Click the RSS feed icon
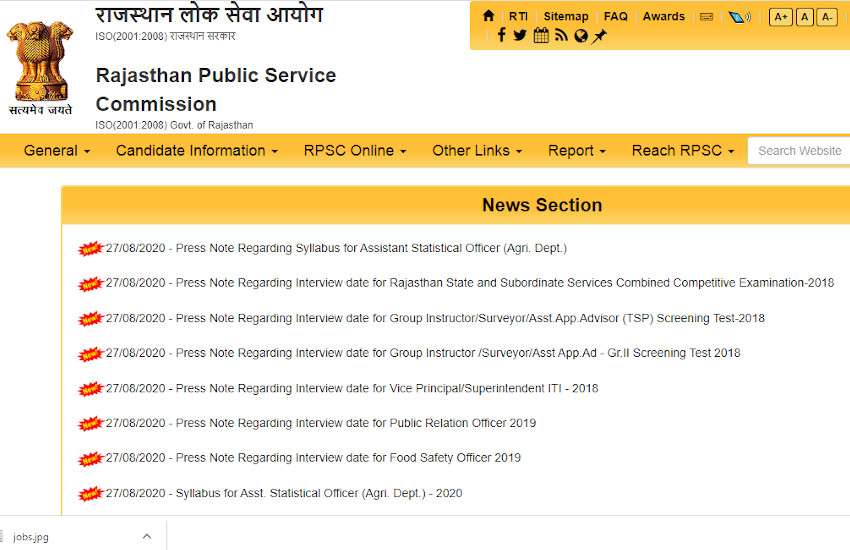 point(561,36)
